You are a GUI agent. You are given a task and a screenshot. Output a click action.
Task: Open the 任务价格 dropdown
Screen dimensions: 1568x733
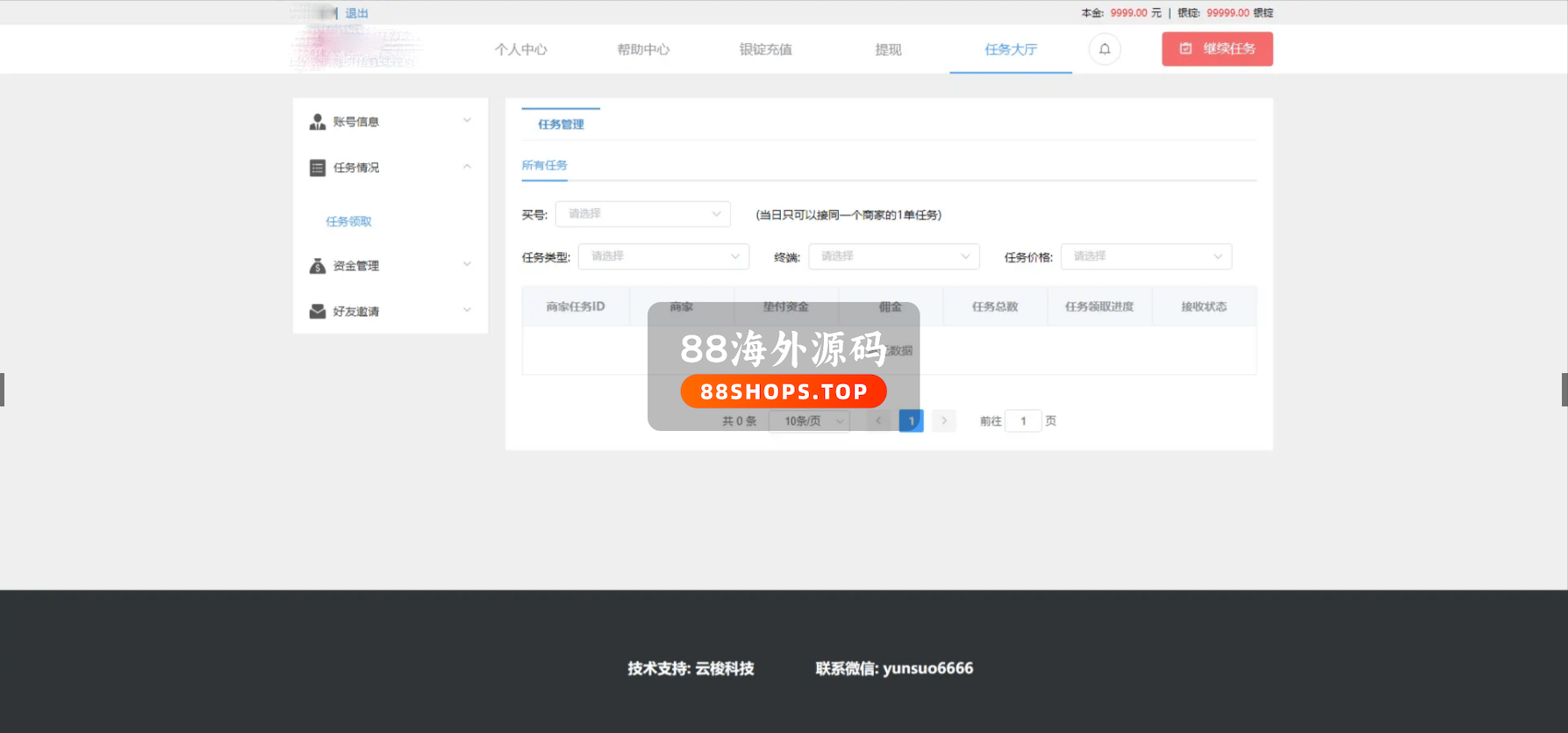click(x=1146, y=256)
